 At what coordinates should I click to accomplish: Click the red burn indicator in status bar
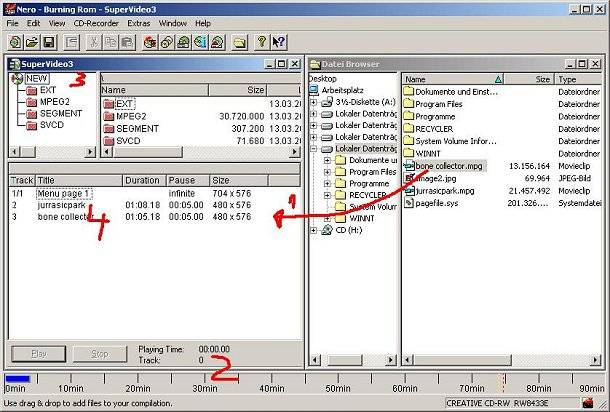click(x=588, y=402)
